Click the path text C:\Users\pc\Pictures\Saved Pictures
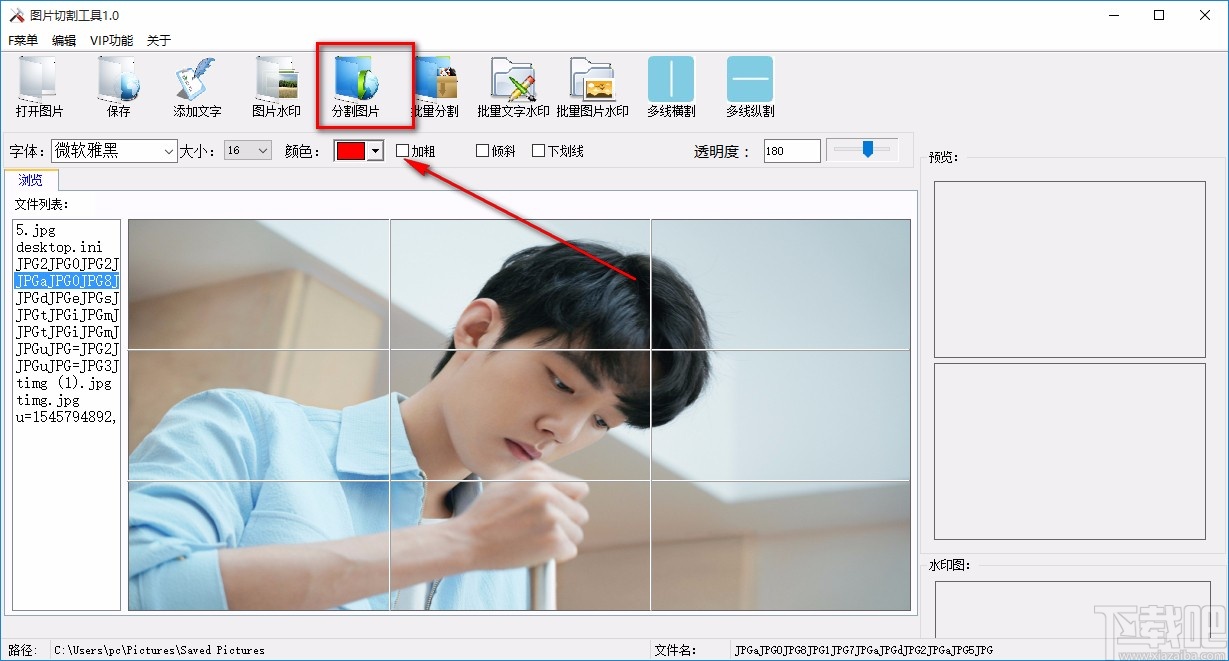 (x=160, y=650)
